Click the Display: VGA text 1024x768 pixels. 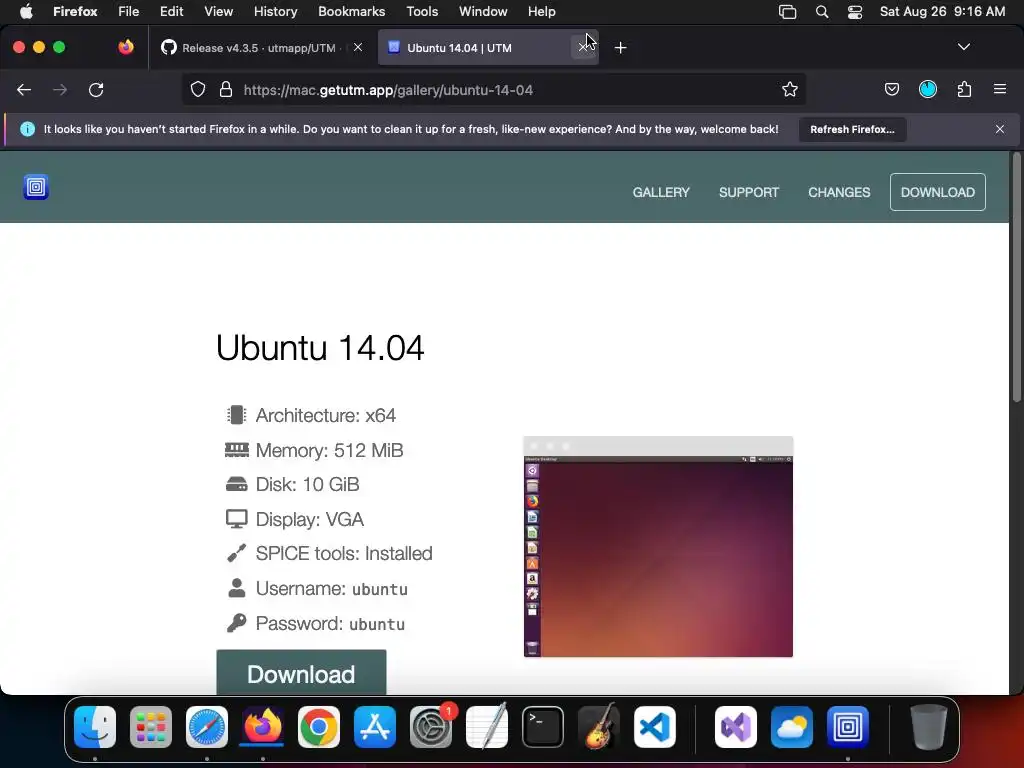tap(310, 519)
